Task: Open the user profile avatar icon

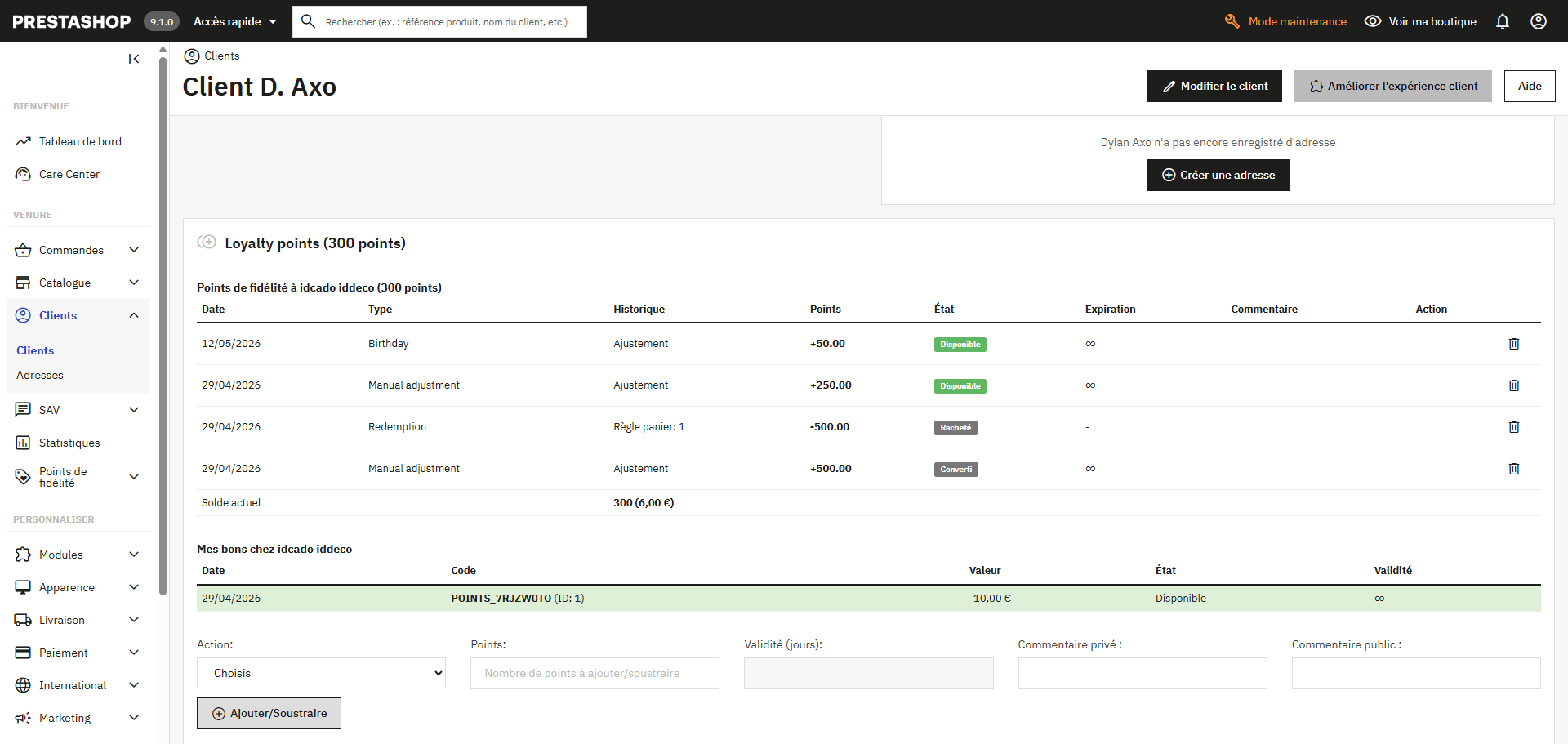Action: 1539,21
